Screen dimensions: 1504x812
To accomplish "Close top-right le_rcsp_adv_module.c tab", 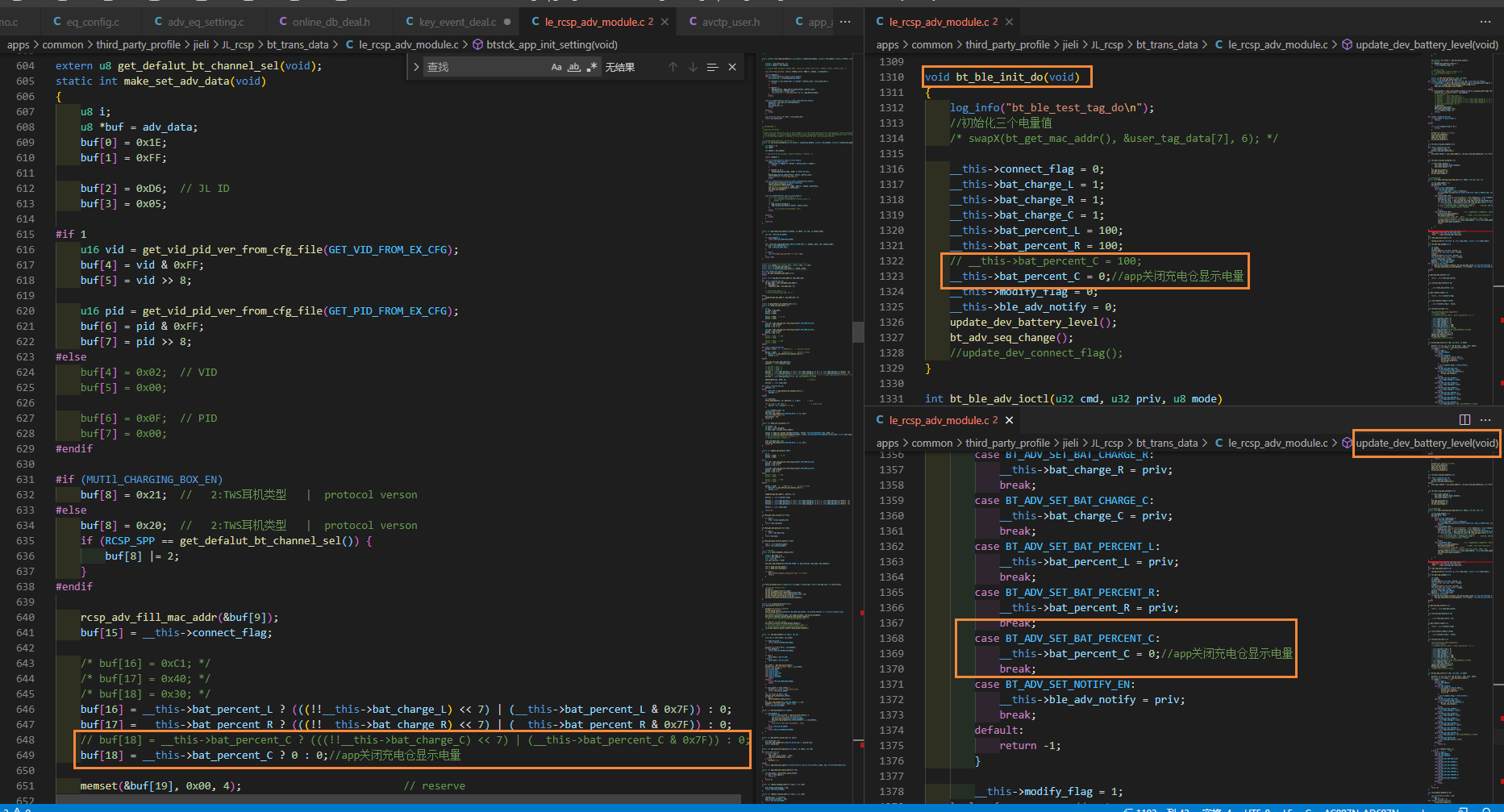I will pyautogui.click(x=1009, y=22).
